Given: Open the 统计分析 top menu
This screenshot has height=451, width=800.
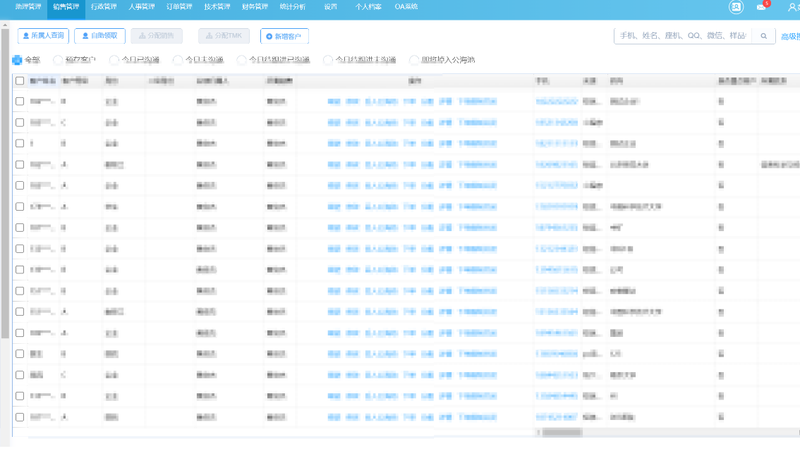Looking at the screenshot, I should 292,7.
